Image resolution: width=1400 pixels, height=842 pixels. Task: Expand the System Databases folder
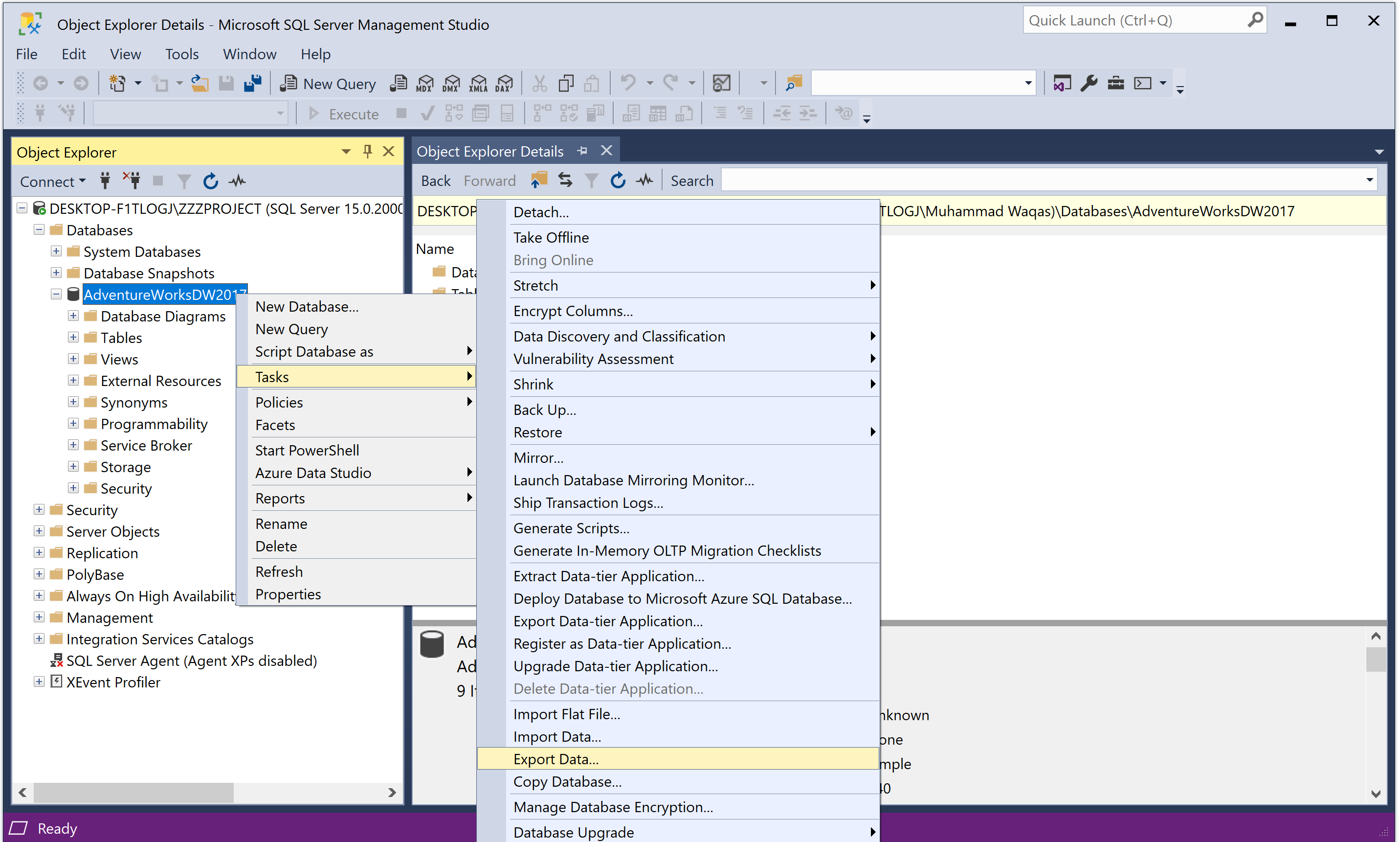point(56,251)
